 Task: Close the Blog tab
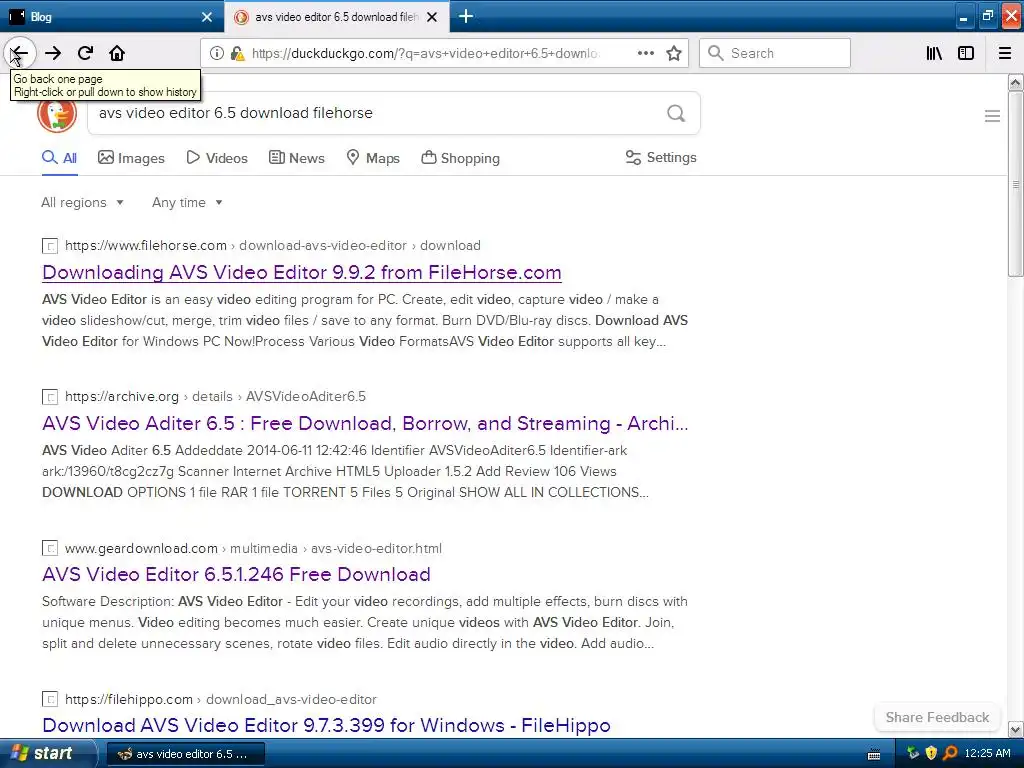pos(206,17)
